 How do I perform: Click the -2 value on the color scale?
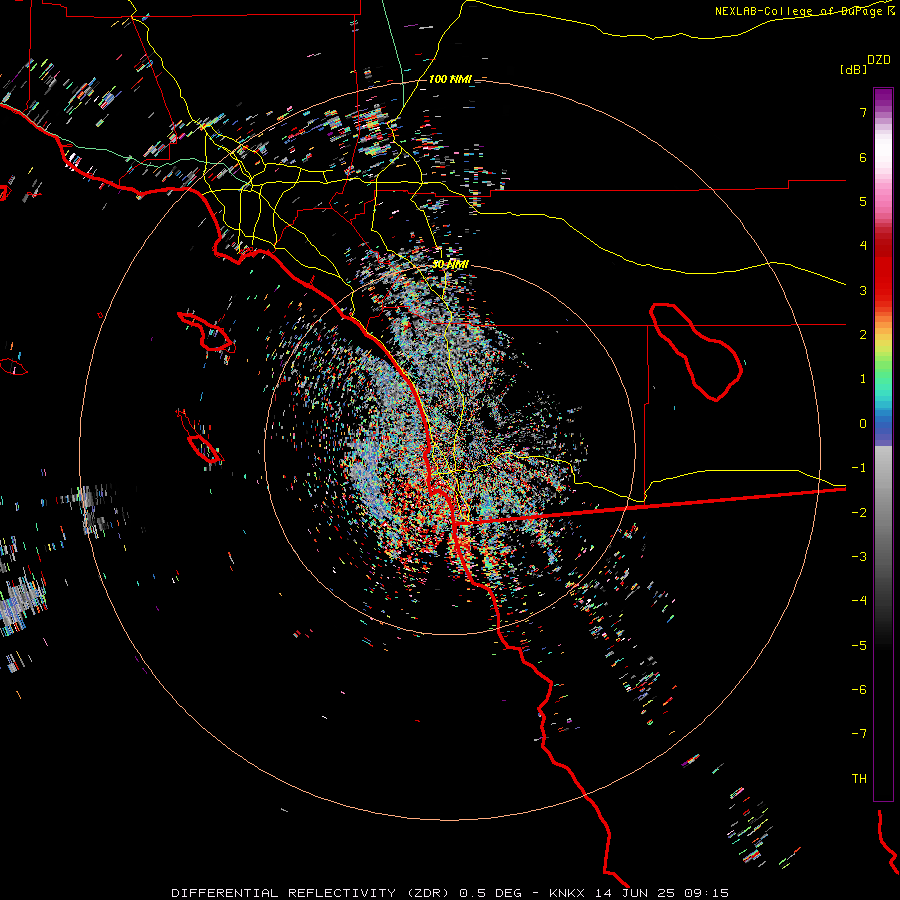[859, 512]
